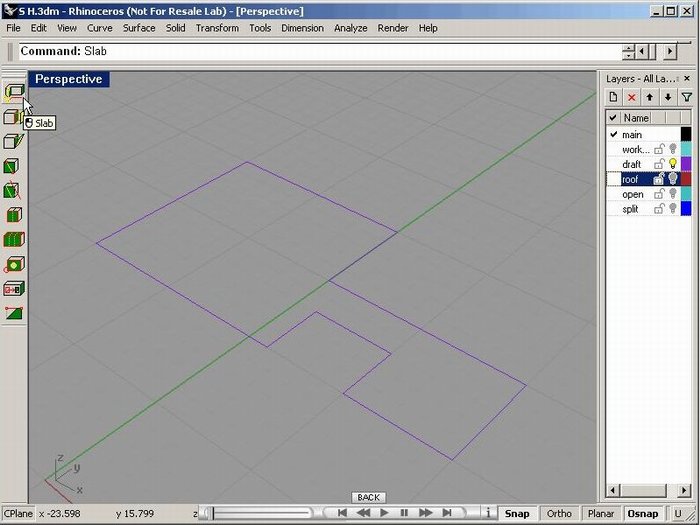Image resolution: width=700 pixels, height=525 pixels.
Task: Click the New Layer icon
Action: pos(614,97)
